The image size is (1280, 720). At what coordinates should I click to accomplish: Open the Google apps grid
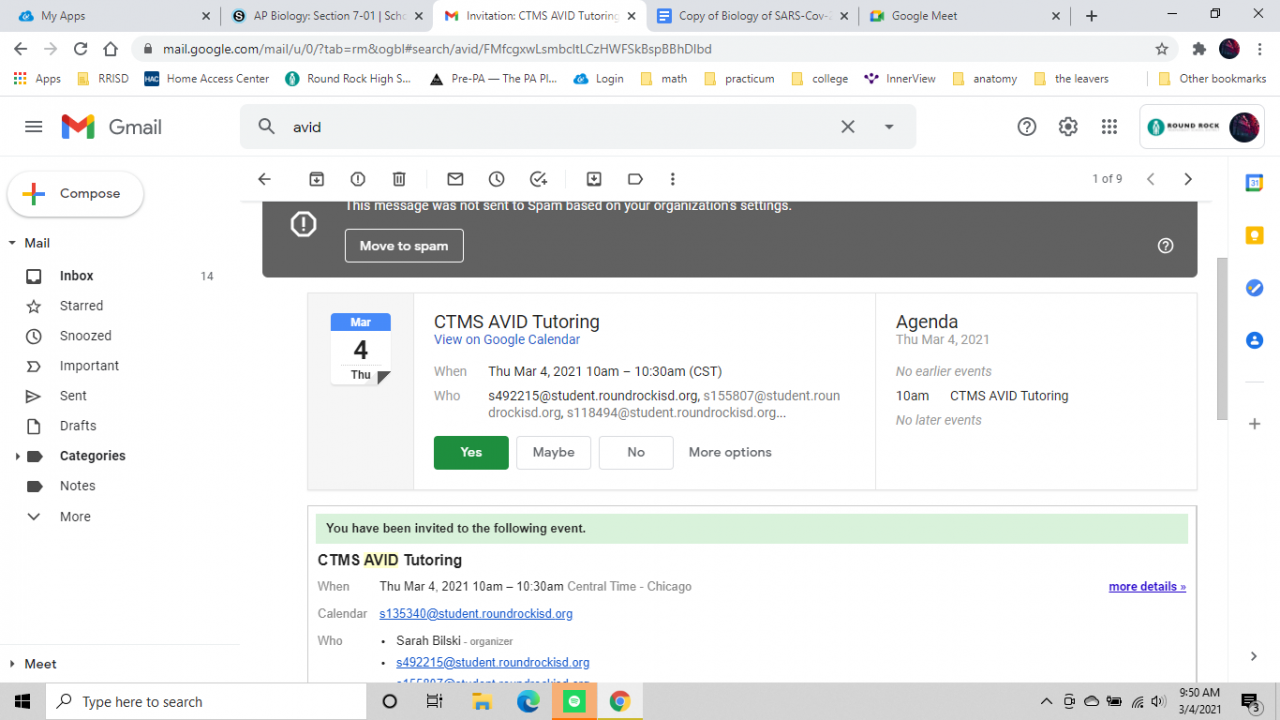click(1109, 127)
